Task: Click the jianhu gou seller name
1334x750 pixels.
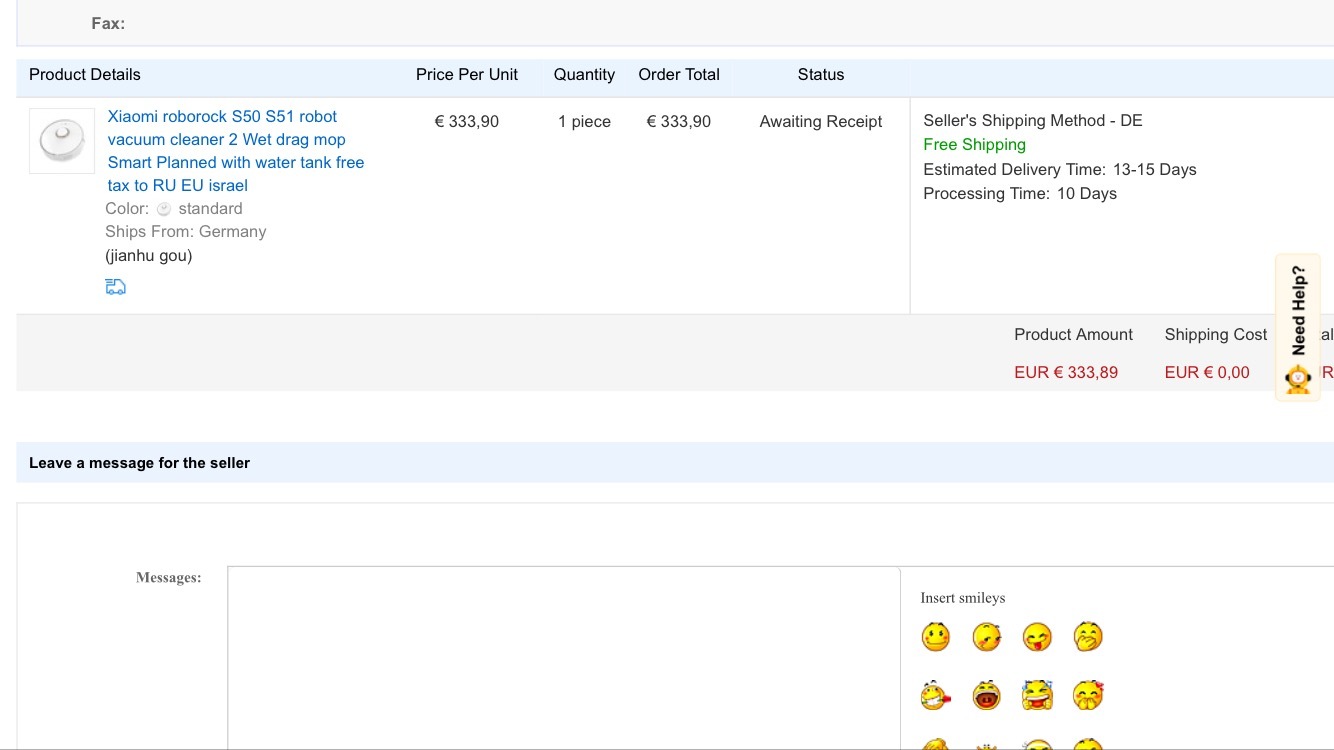Action: tap(149, 255)
